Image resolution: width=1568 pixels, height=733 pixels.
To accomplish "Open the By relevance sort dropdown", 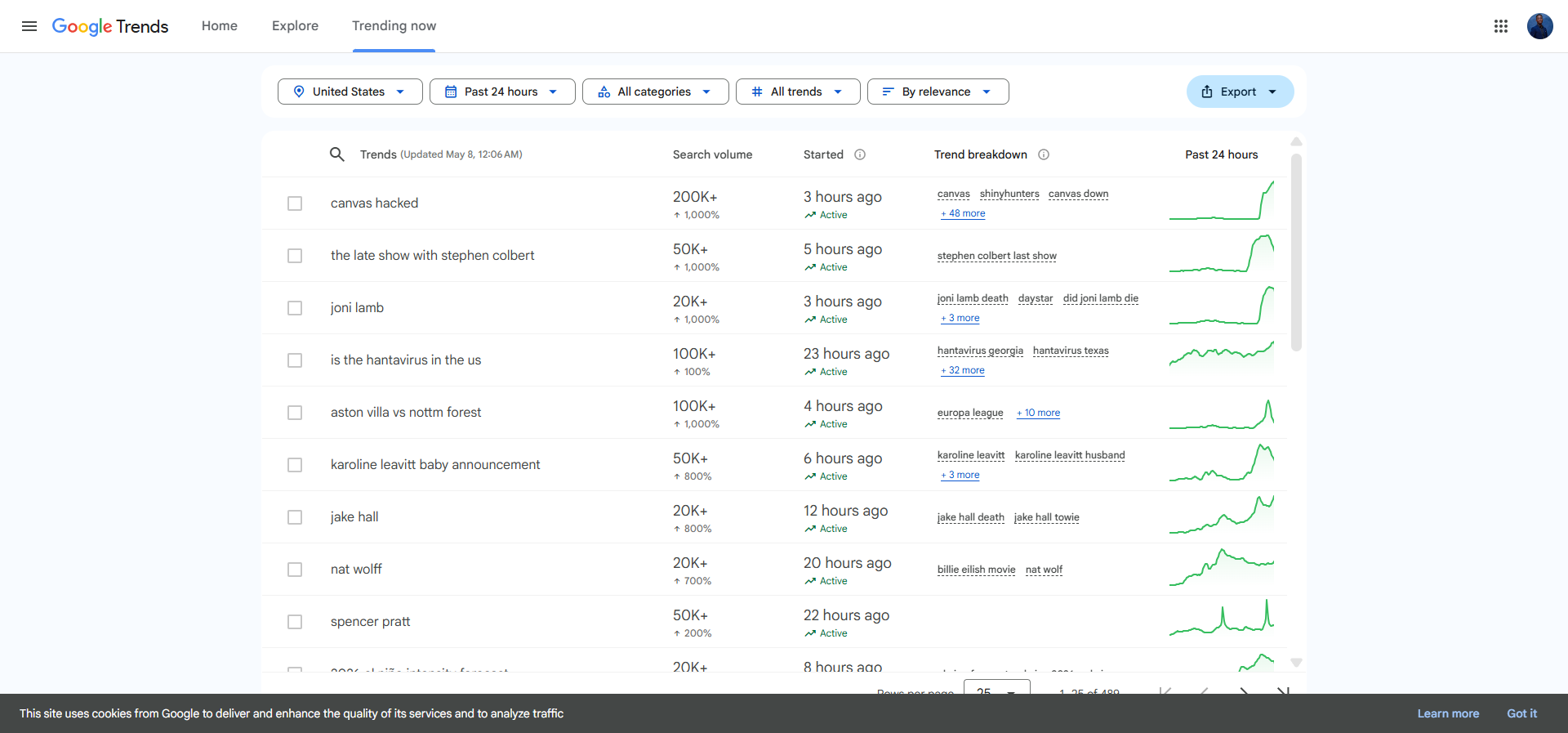I will click(938, 92).
